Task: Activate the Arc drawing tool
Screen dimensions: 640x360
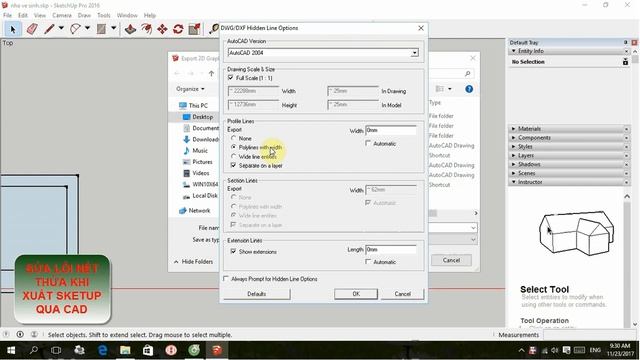Action: pyautogui.click(x=75, y=29)
